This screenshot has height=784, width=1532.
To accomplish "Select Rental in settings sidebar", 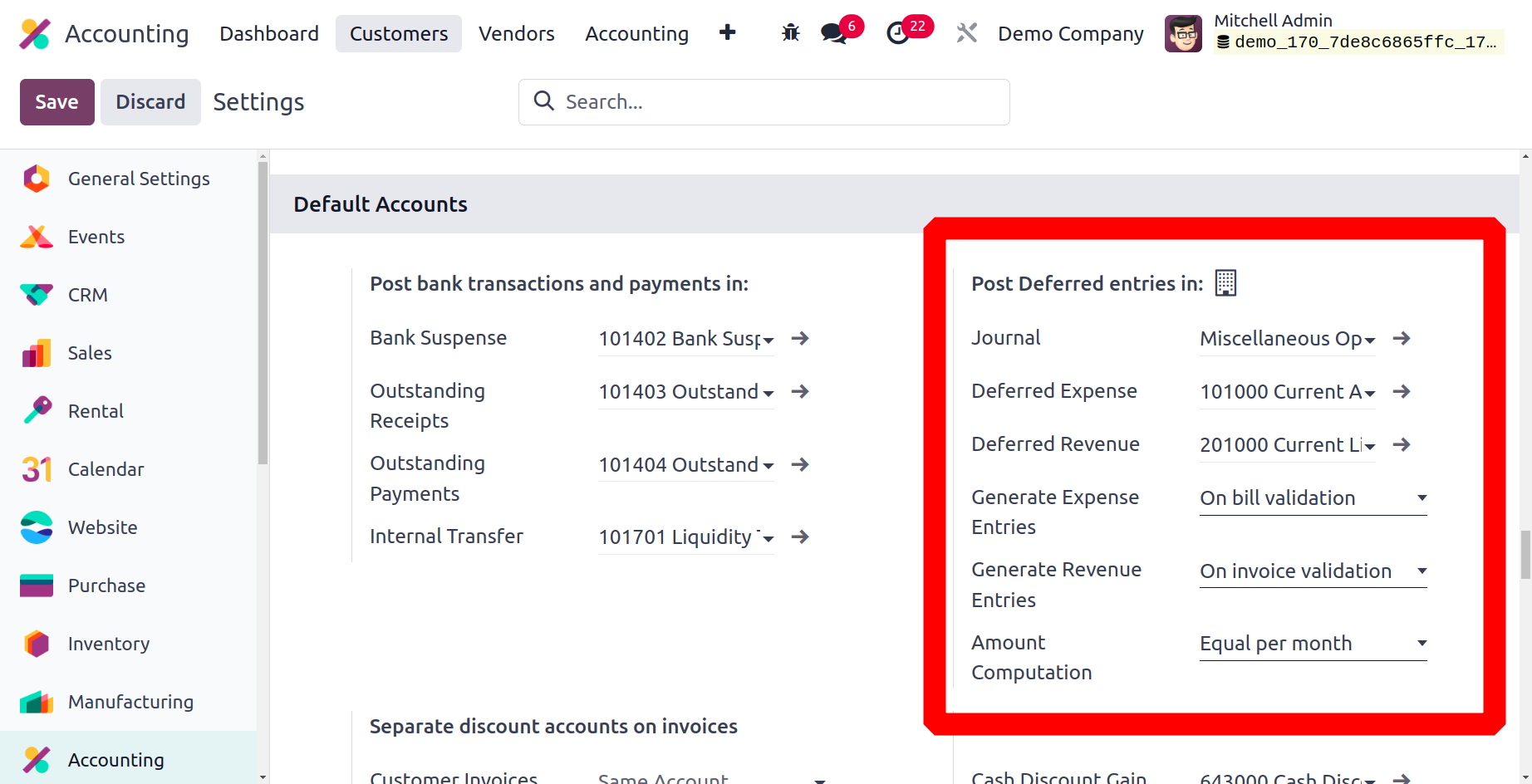I will tap(129, 411).
